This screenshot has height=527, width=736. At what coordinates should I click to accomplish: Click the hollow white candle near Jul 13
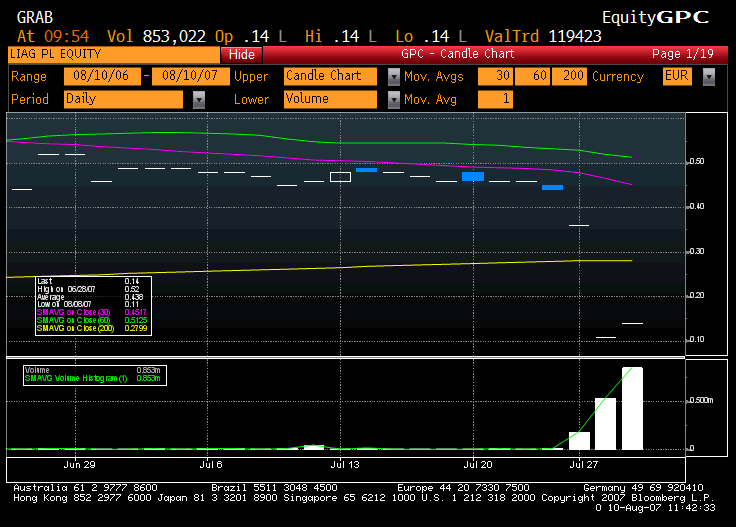point(340,177)
